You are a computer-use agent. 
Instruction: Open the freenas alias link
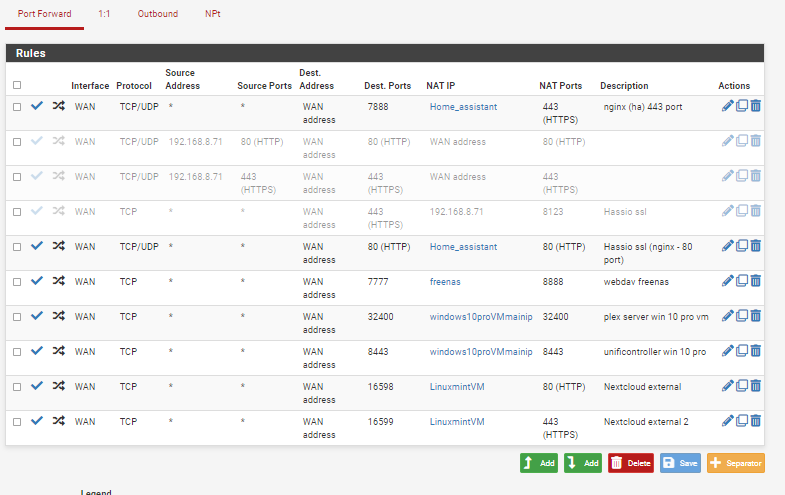[445, 282]
